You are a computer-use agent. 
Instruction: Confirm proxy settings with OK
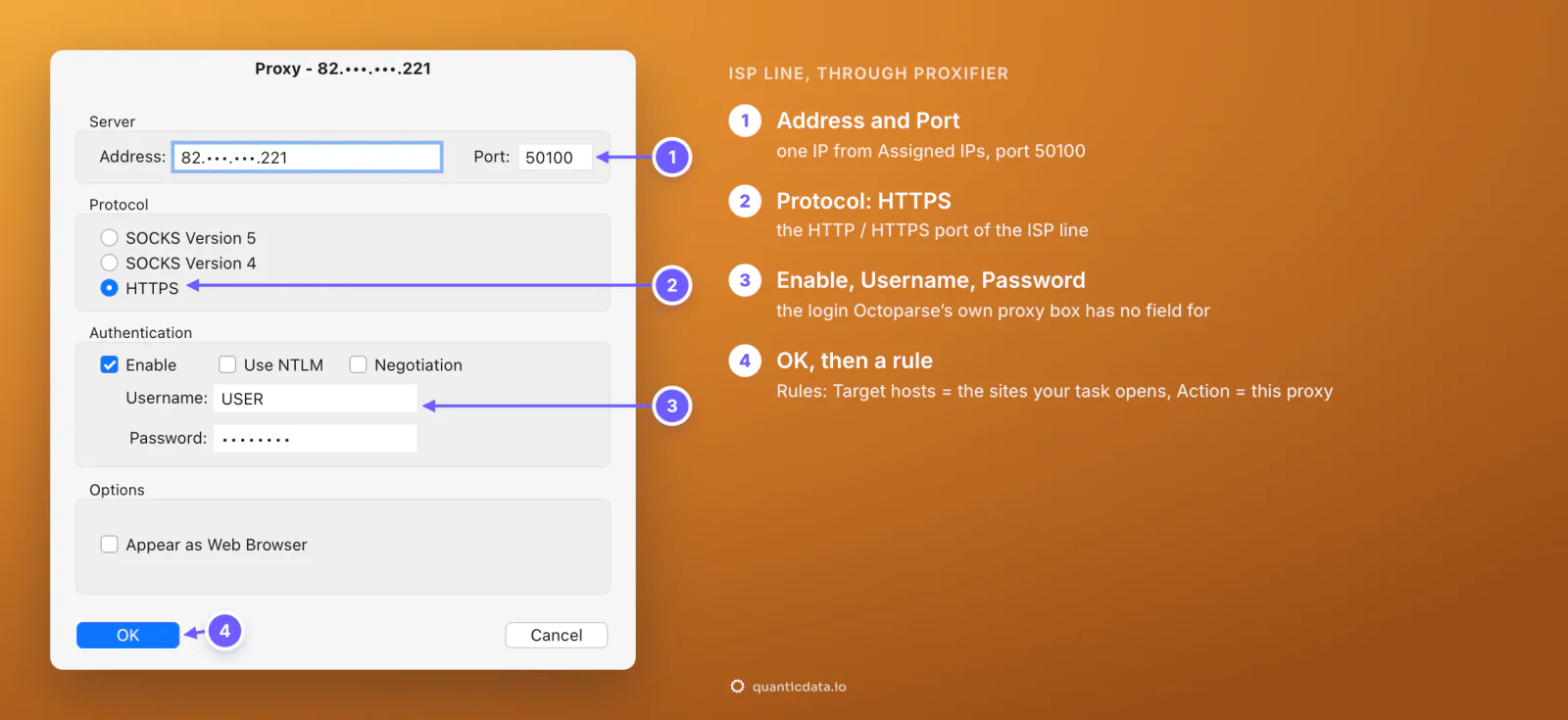(x=127, y=635)
